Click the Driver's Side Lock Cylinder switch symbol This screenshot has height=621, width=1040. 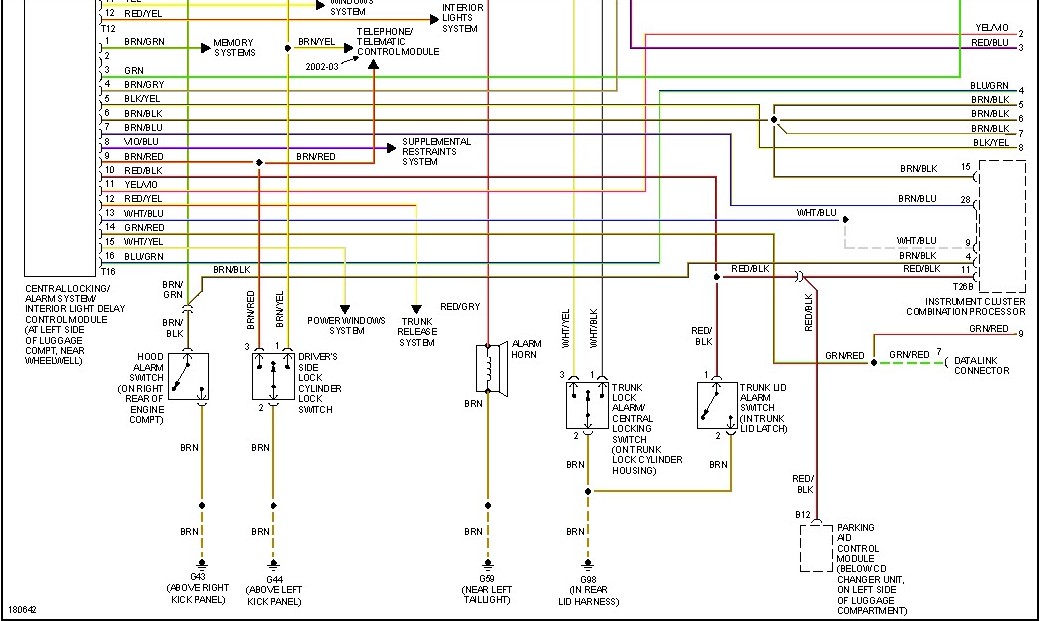pos(273,376)
